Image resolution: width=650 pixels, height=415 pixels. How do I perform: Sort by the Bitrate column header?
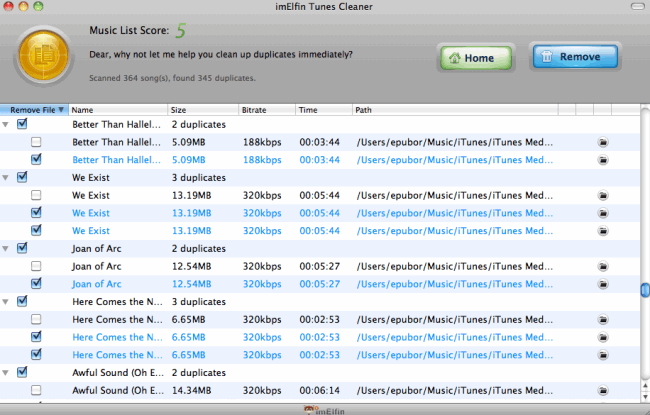coord(267,110)
